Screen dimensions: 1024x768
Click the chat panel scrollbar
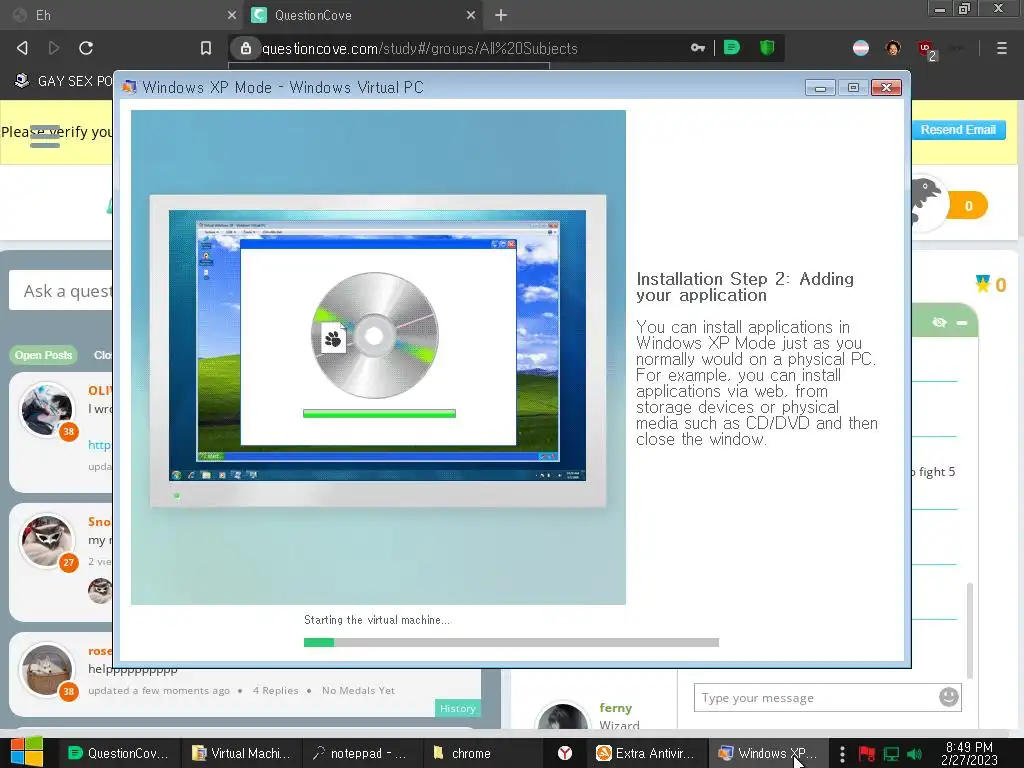coord(970,630)
